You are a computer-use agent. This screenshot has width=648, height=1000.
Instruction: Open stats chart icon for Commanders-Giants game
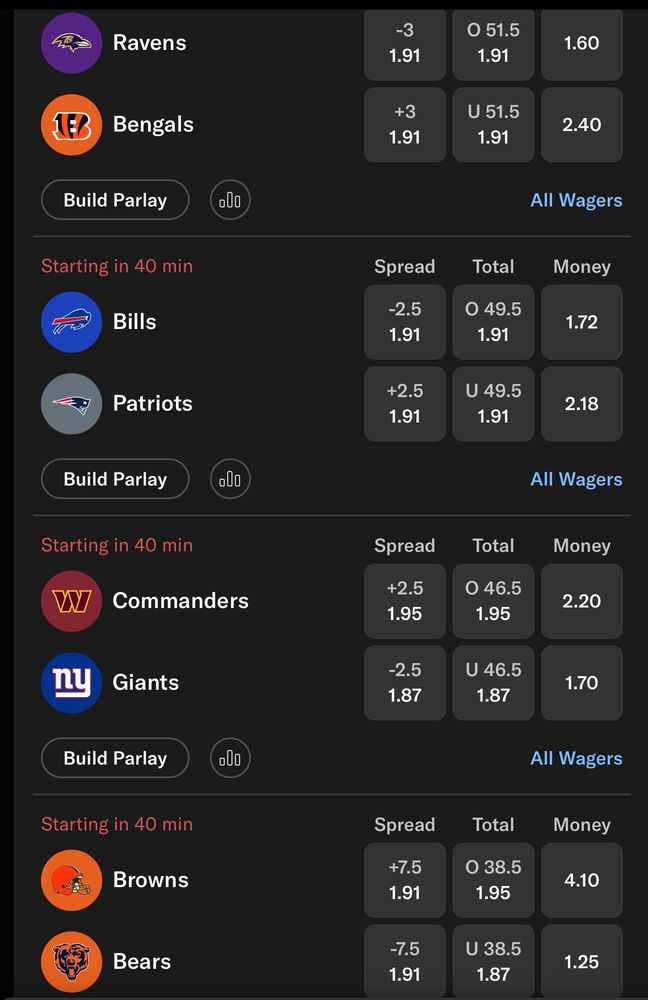coord(230,758)
